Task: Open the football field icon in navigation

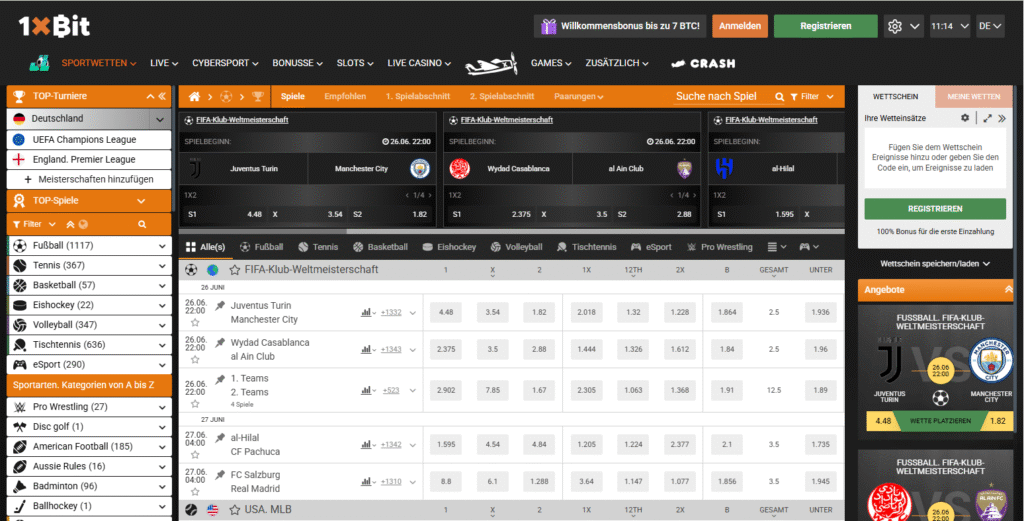Action: tap(40, 63)
